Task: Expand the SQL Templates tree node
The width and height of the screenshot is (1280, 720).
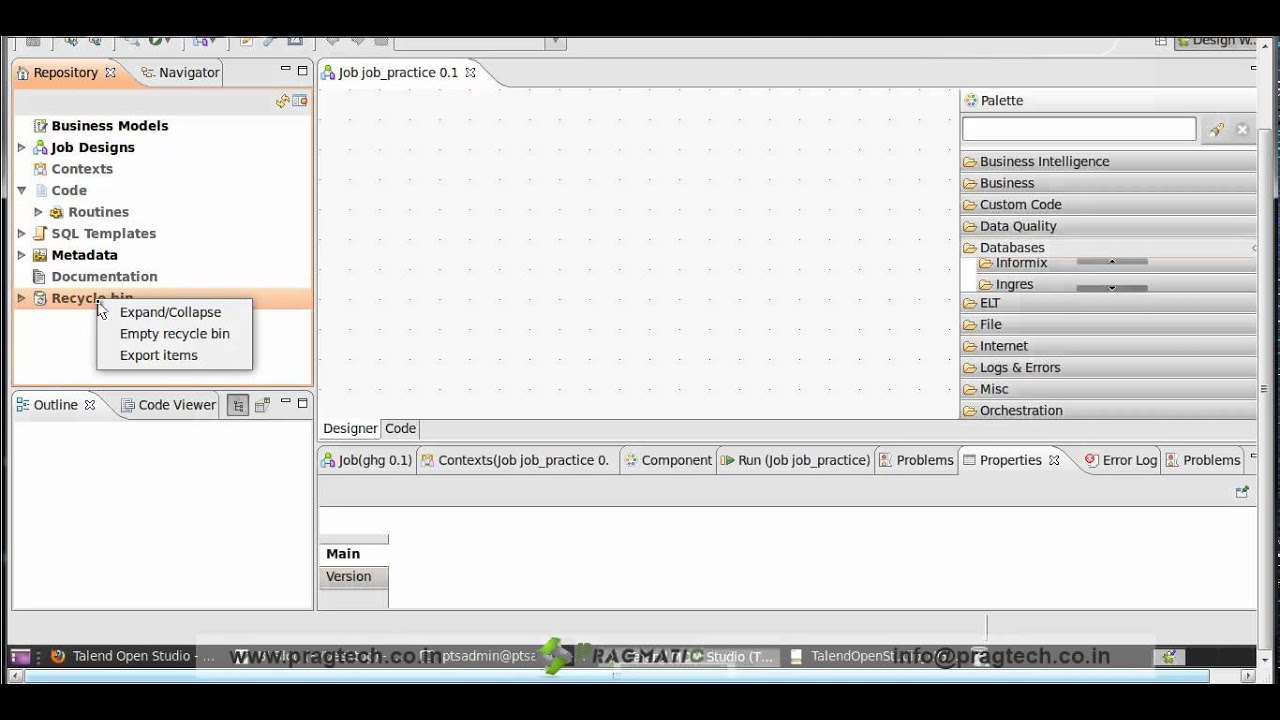Action: click(21, 234)
